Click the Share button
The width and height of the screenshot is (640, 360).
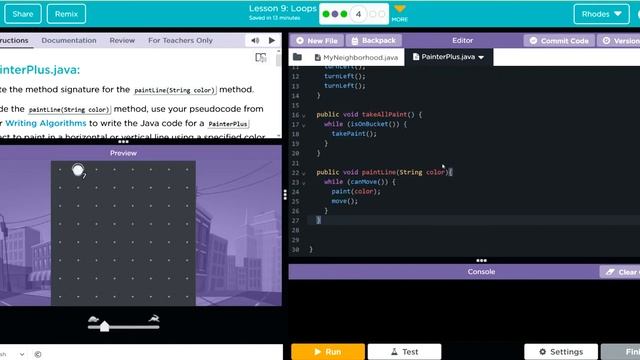pyautogui.click(x=23, y=14)
